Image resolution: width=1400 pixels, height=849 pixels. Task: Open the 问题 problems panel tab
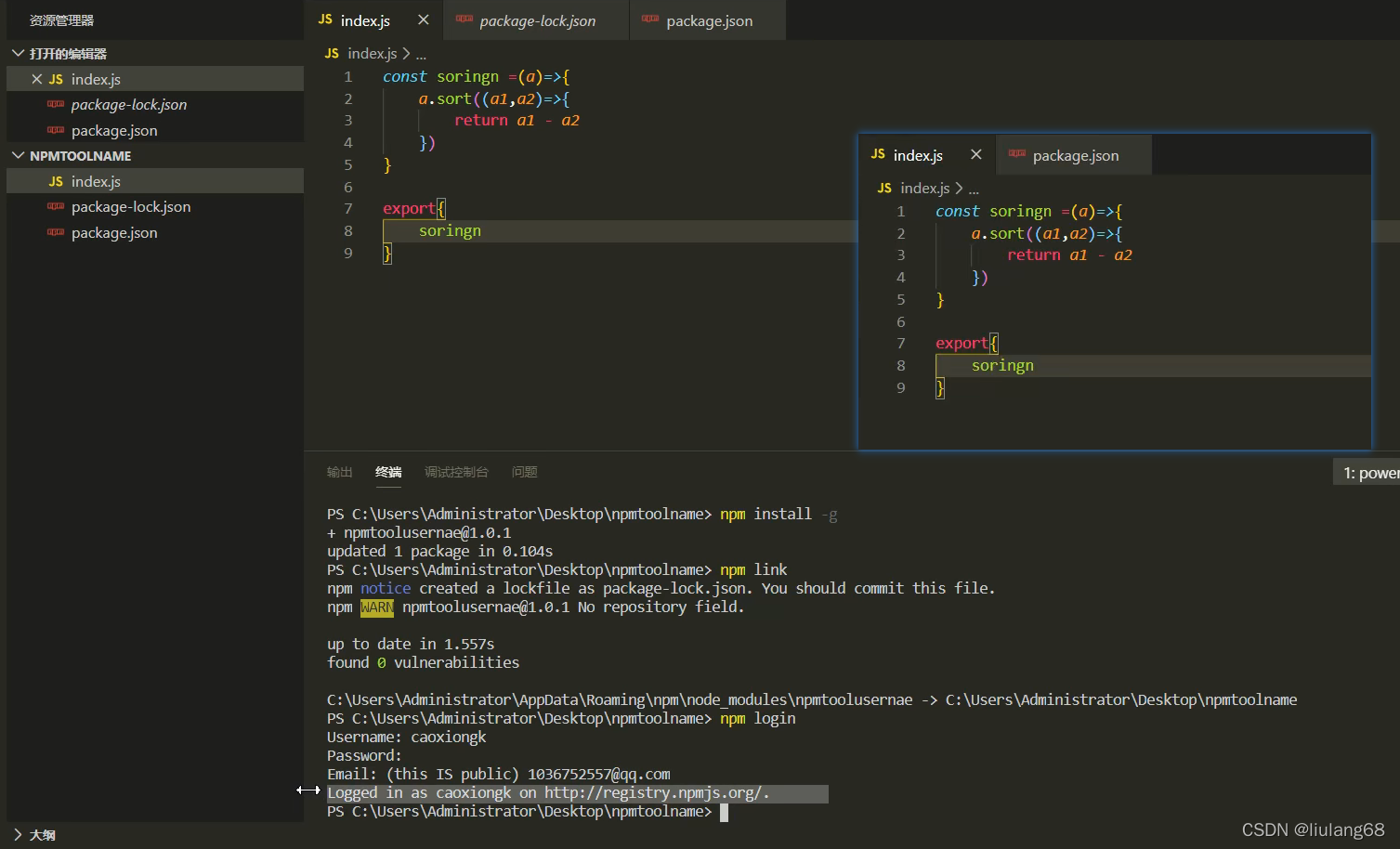click(x=525, y=472)
